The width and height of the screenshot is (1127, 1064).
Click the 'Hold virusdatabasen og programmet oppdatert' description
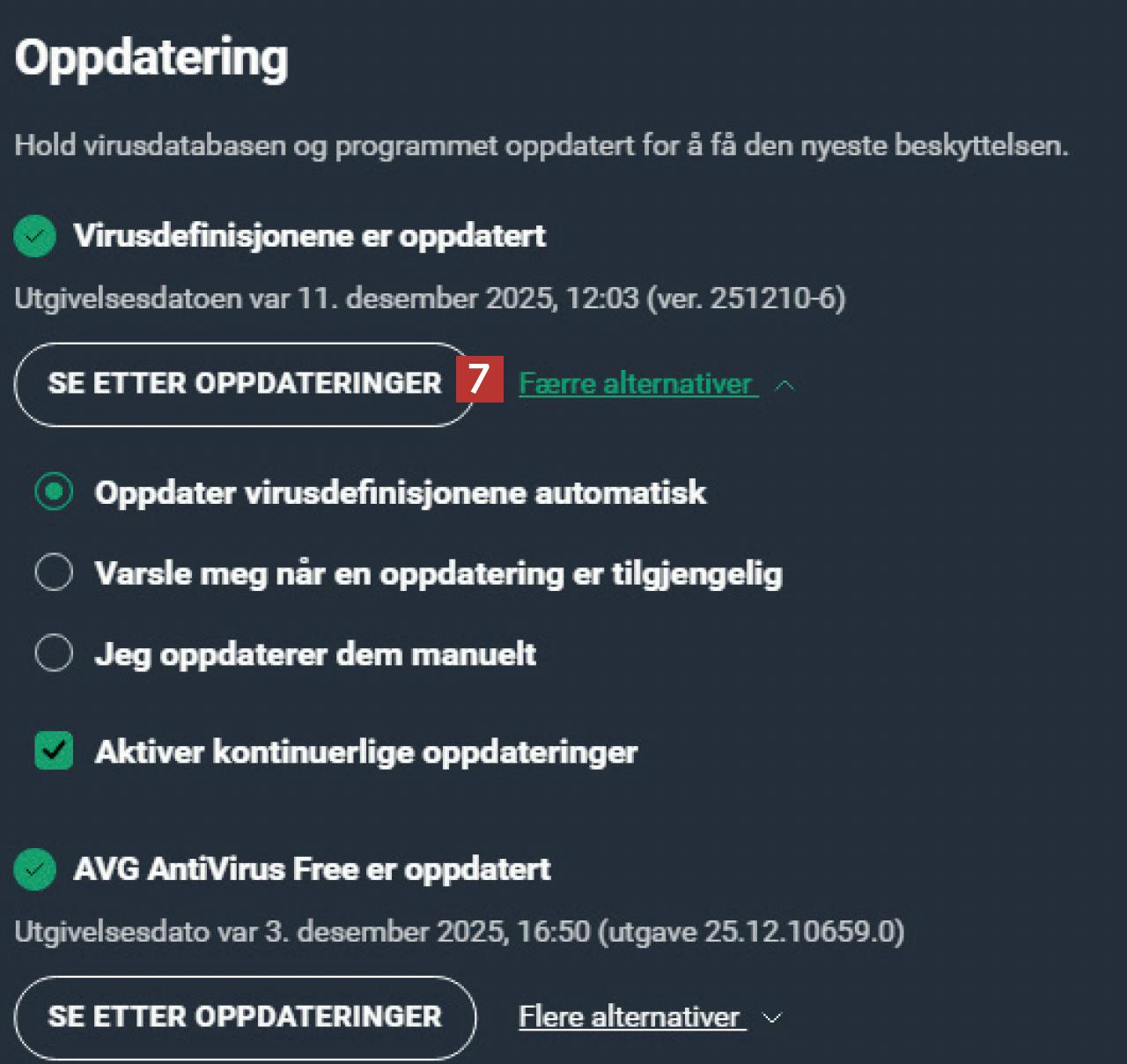541,145
